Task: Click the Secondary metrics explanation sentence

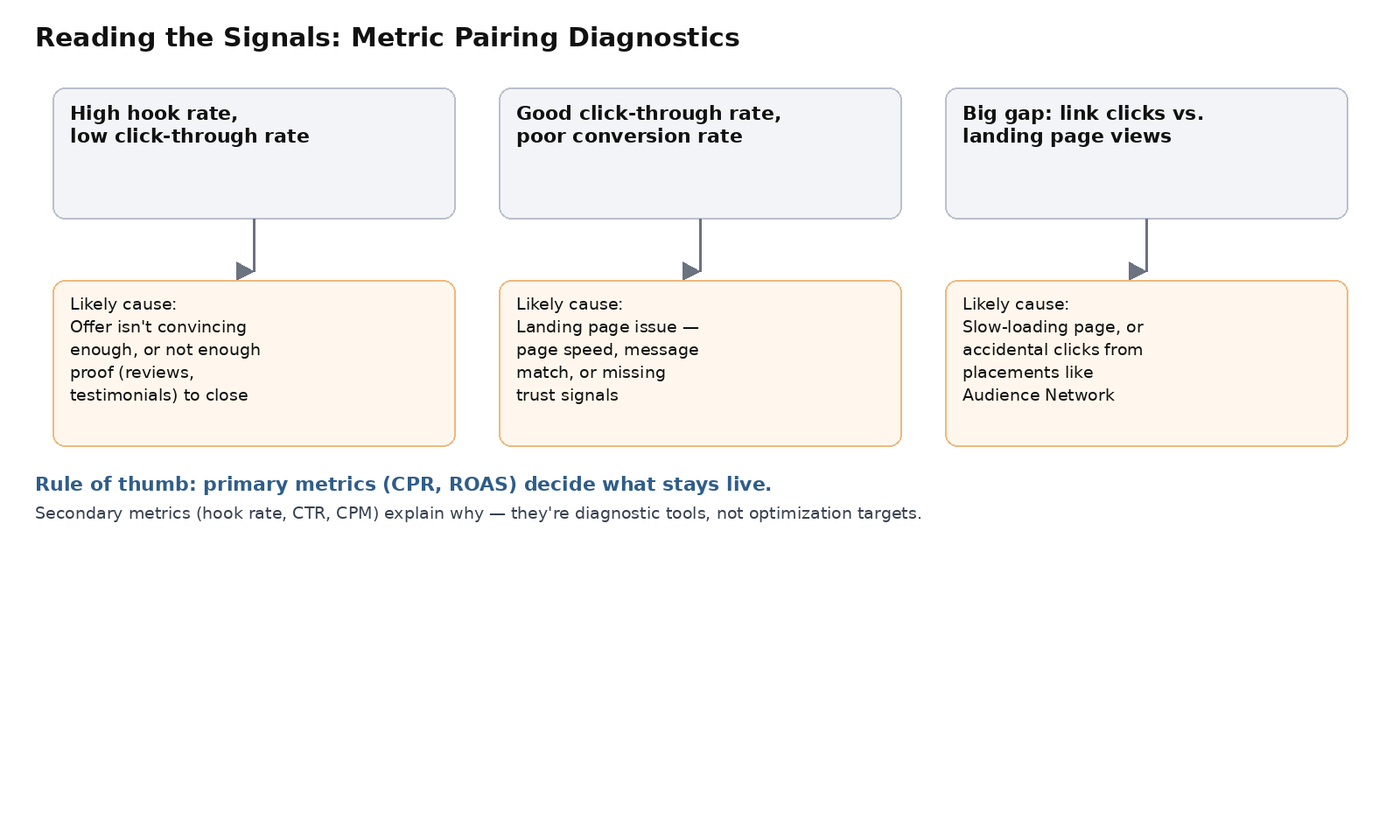Action: pos(478,514)
